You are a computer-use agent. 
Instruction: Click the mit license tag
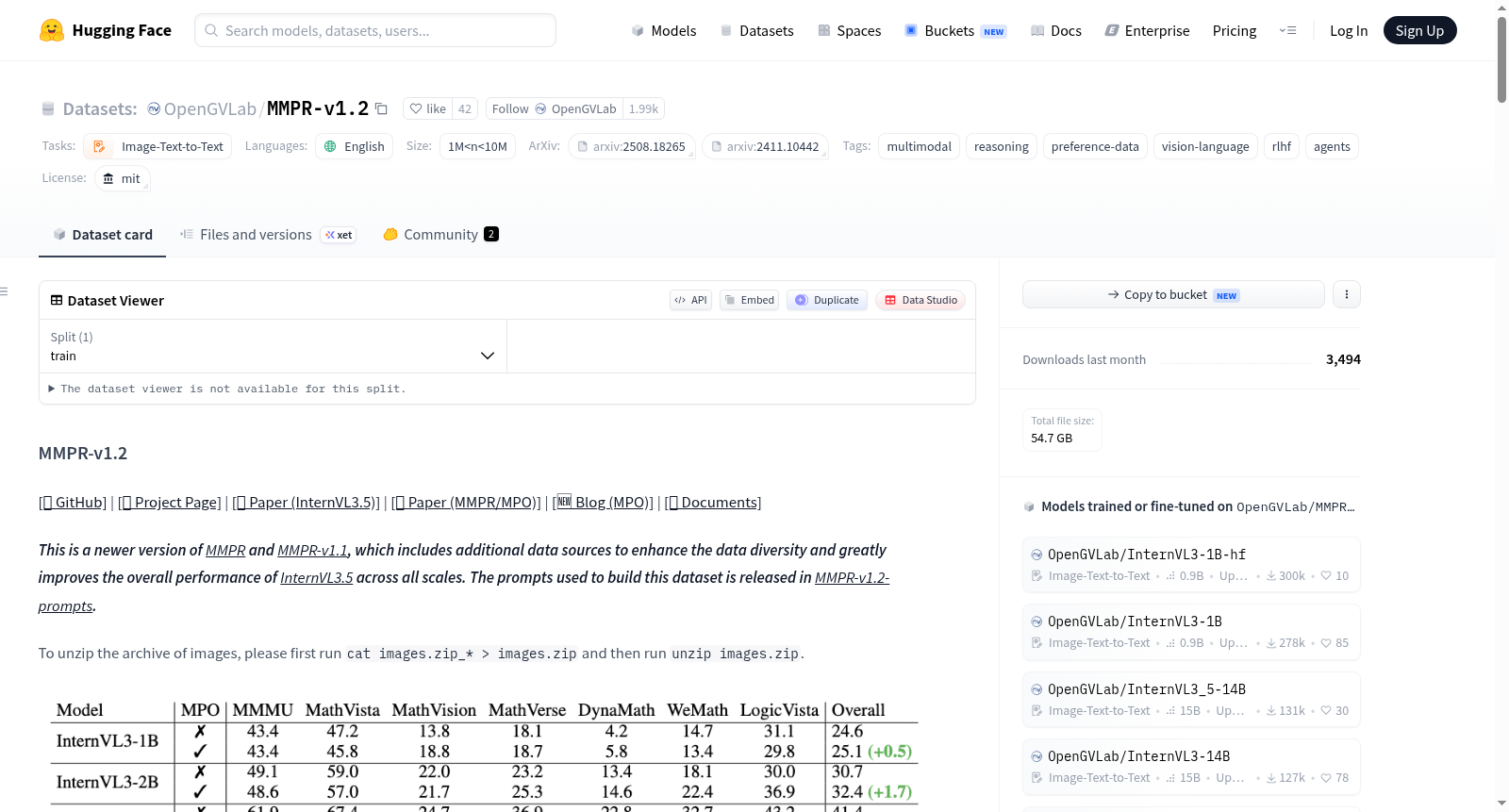pyautogui.click(x=122, y=178)
